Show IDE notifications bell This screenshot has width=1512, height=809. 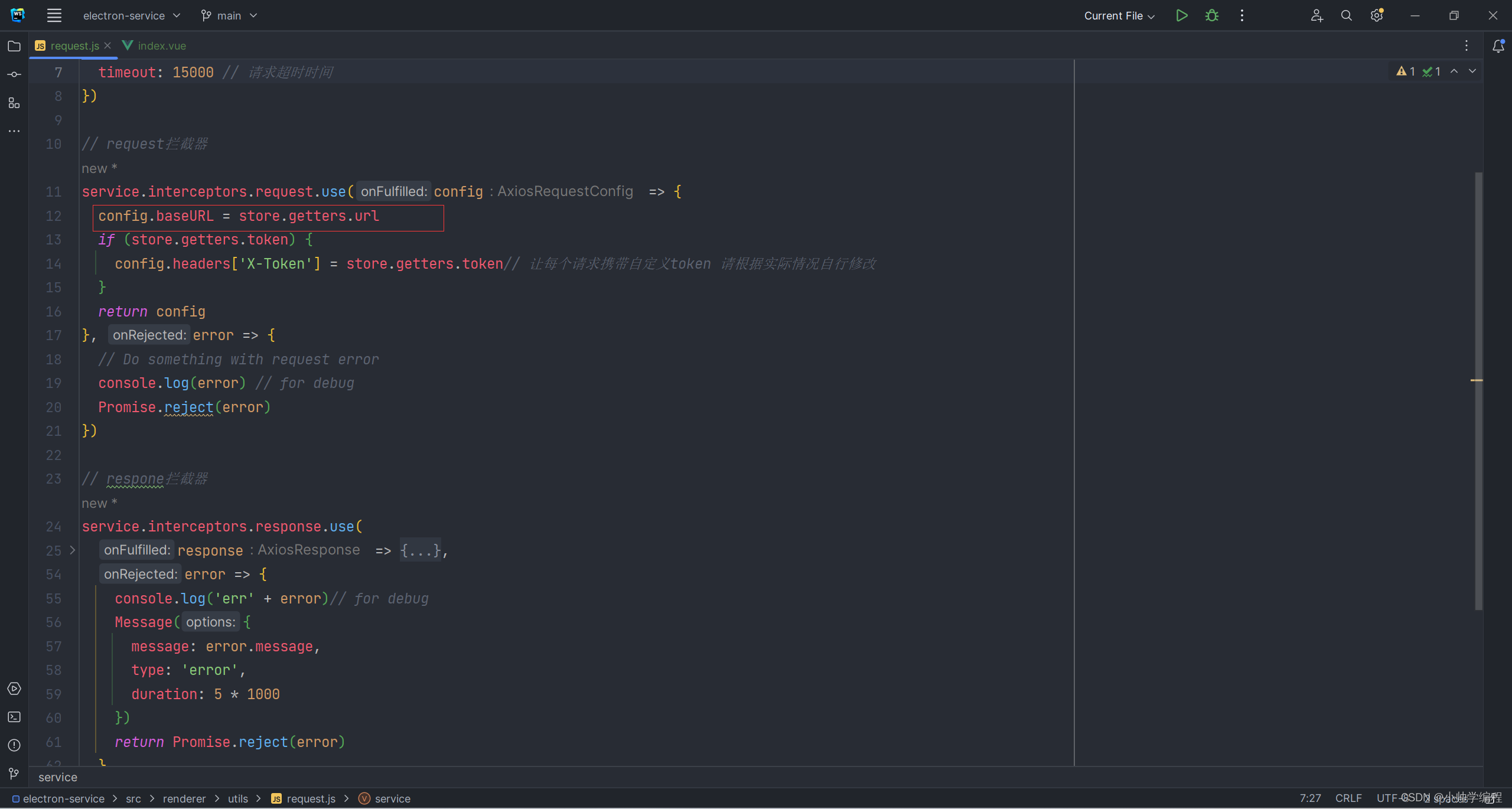tap(1498, 46)
